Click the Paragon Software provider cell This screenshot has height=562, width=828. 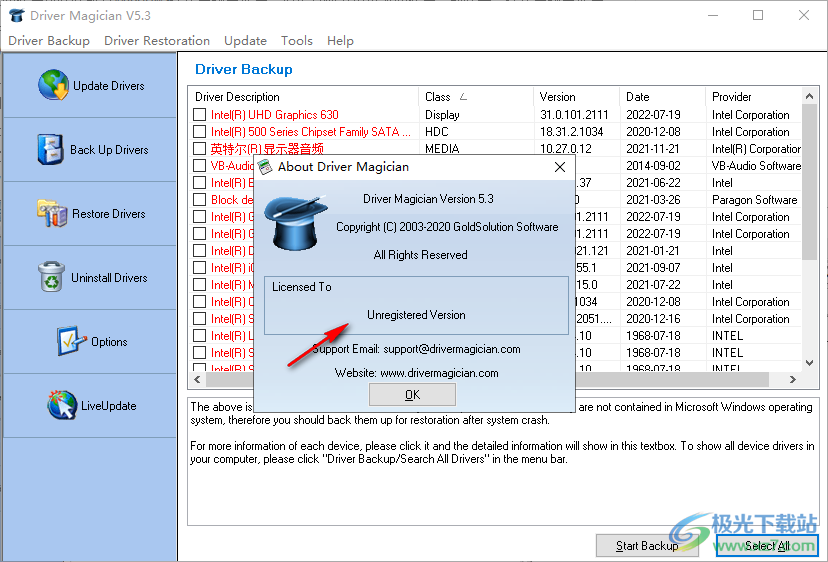pyautogui.click(x=755, y=200)
